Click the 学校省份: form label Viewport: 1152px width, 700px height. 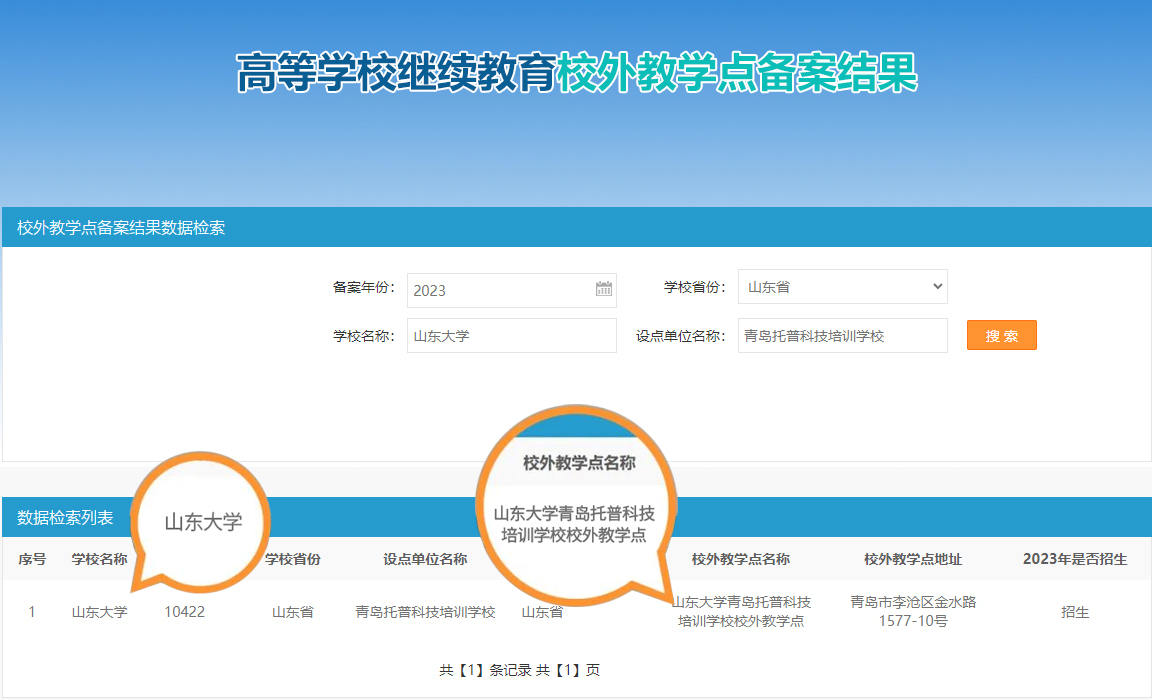pos(694,287)
